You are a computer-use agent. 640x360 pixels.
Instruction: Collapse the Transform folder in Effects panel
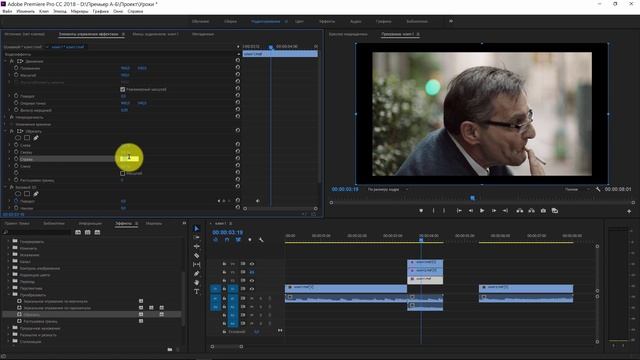point(9,295)
